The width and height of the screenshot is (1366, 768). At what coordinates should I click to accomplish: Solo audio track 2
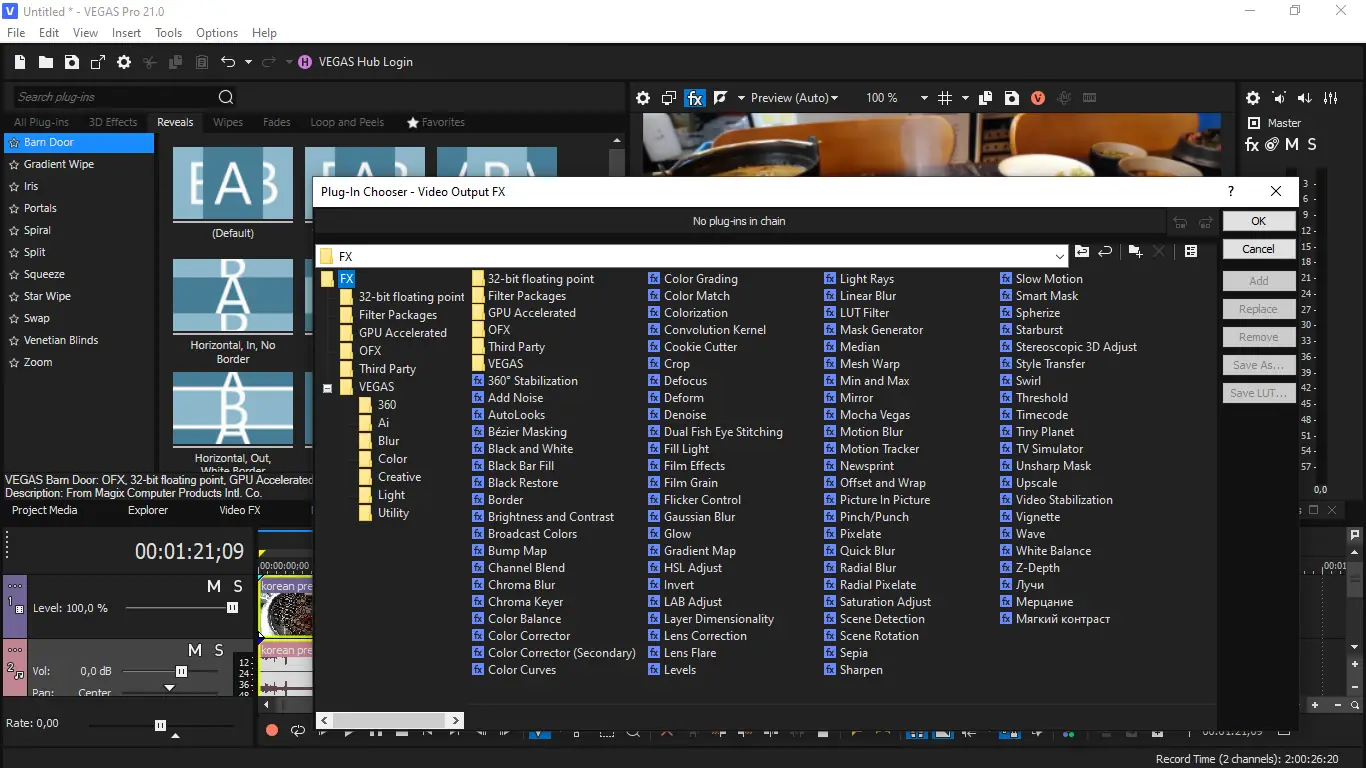point(219,651)
